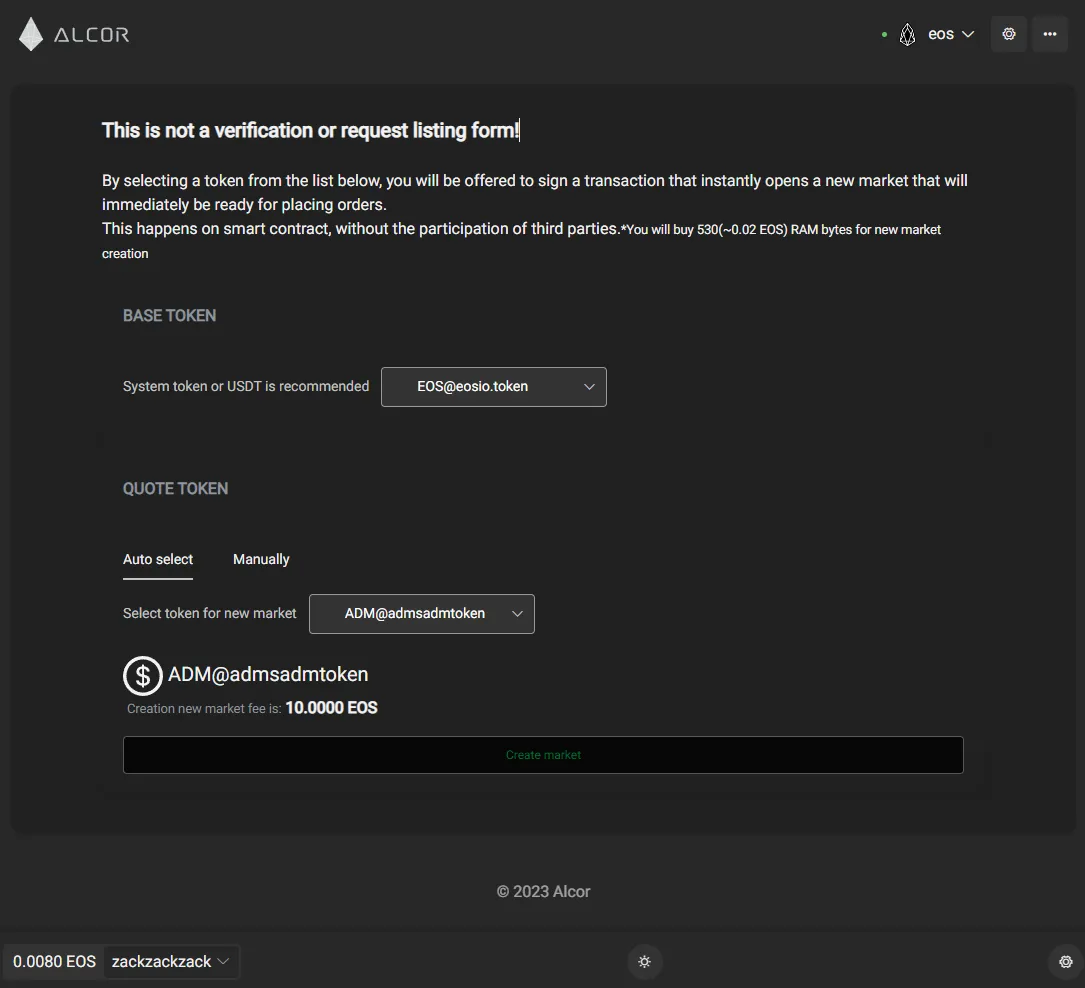Switch to the Manually tab
The width and height of the screenshot is (1085, 988).
pos(261,559)
